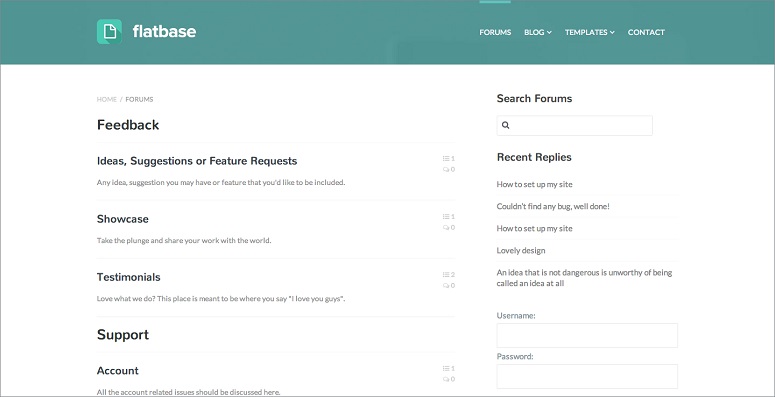Open the Forums nav item

[495, 32]
